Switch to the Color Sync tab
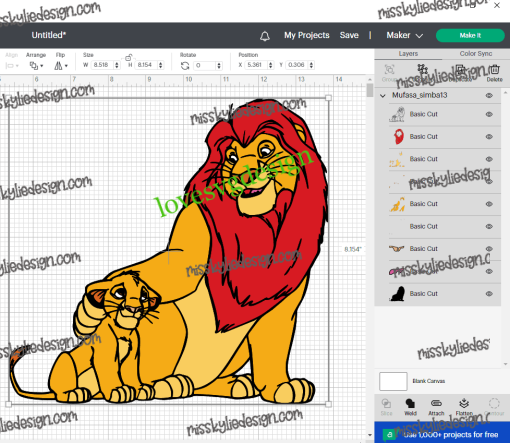Screen dimensions: 510x443 476,54
